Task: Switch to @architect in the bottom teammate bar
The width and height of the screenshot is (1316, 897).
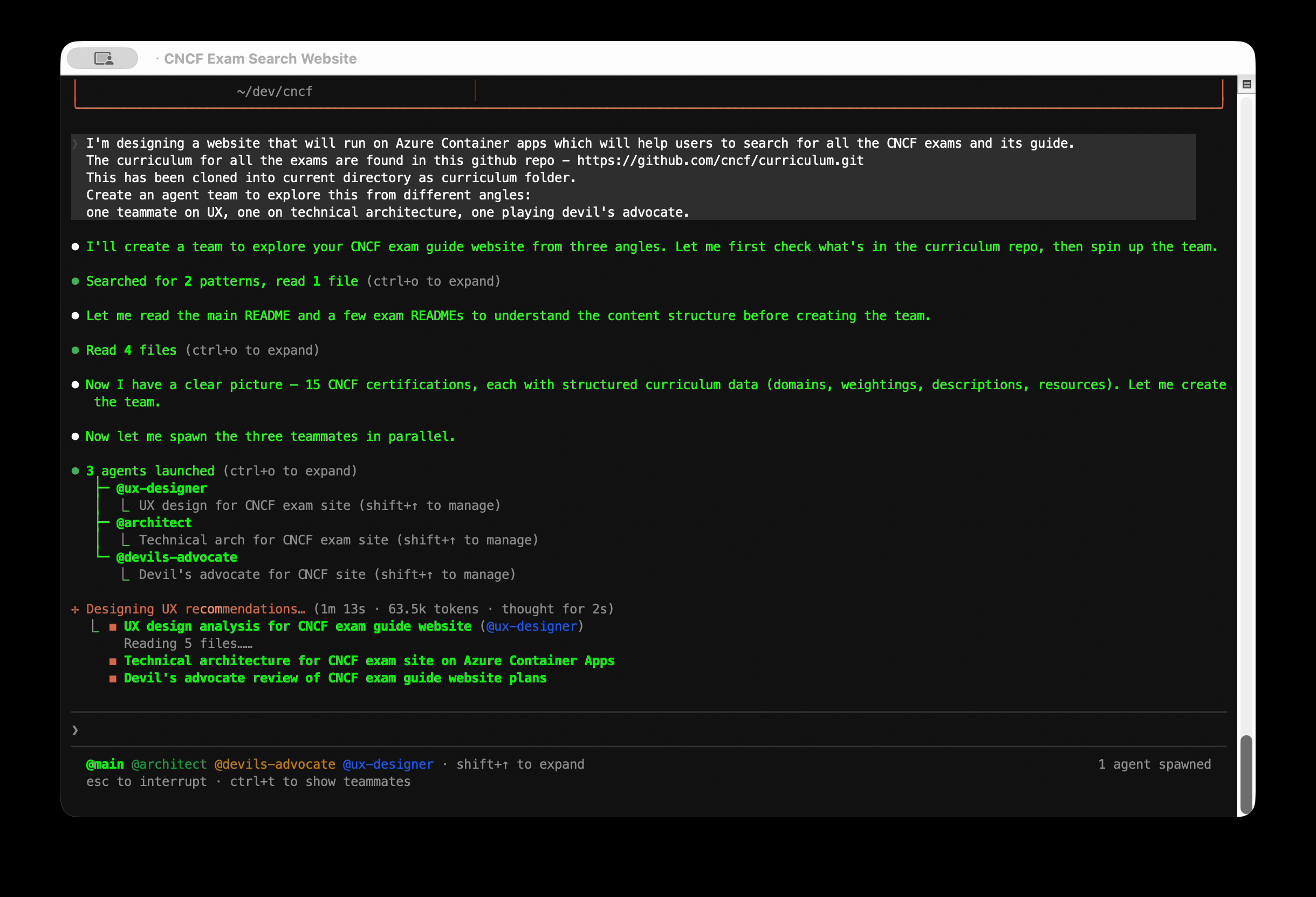Action: pos(169,764)
